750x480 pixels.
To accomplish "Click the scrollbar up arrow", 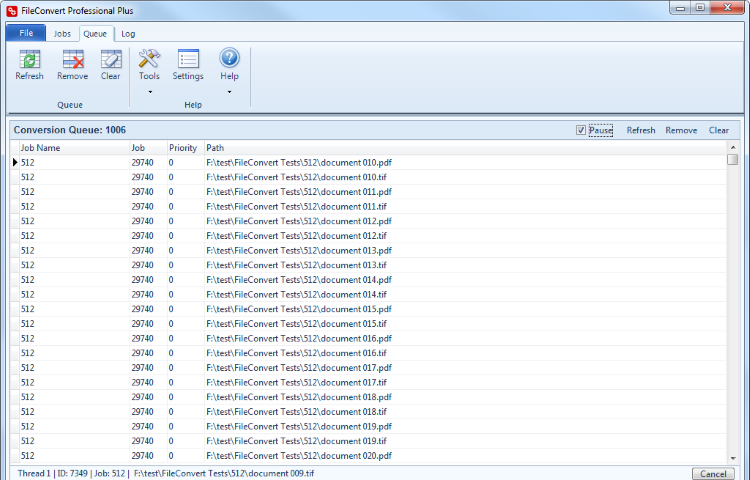I will (x=733, y=147).
